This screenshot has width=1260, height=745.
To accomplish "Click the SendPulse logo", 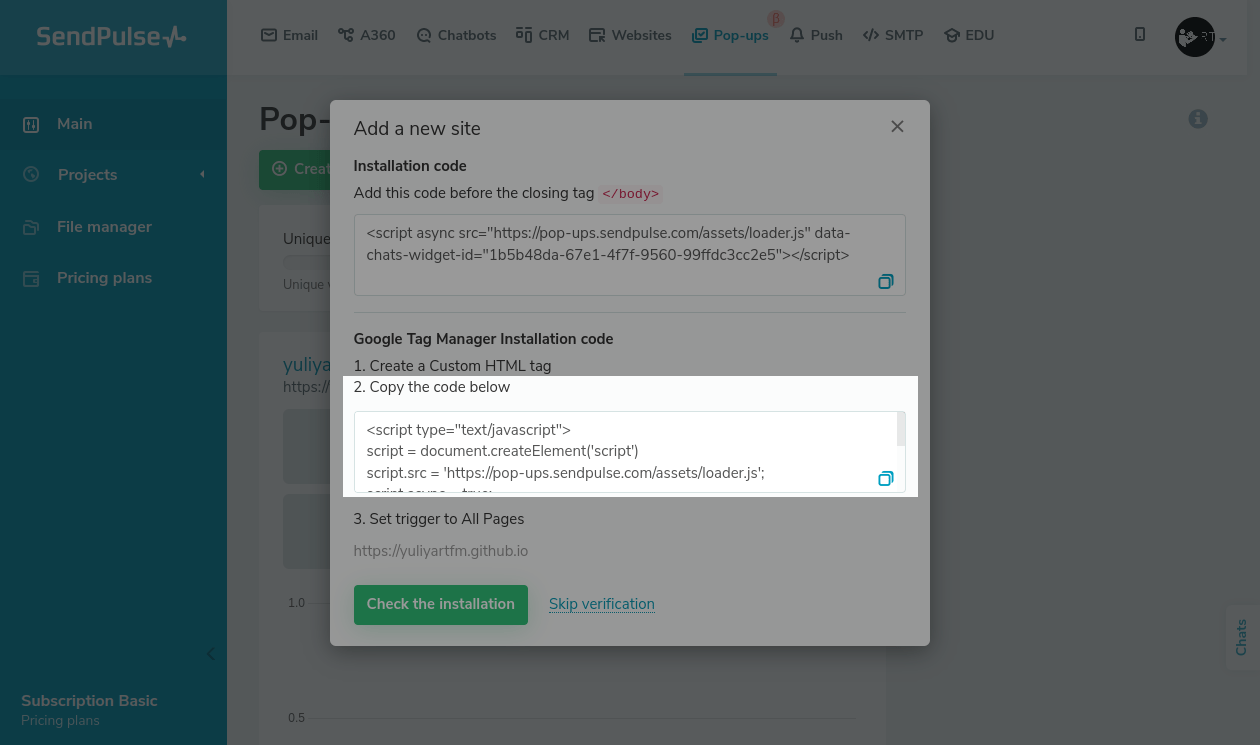I will point(111,37).
